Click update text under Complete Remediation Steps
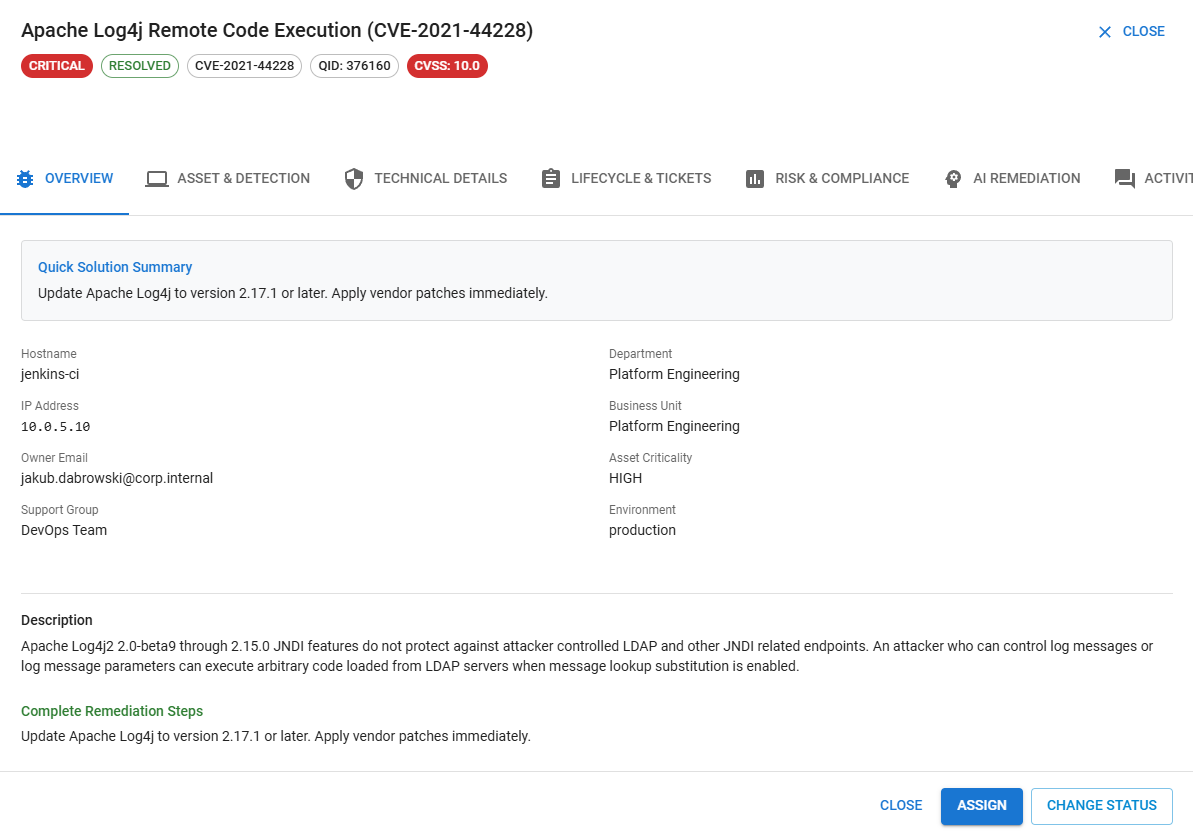The height and width of the screenshot is (832, 1193). point(275,737)
